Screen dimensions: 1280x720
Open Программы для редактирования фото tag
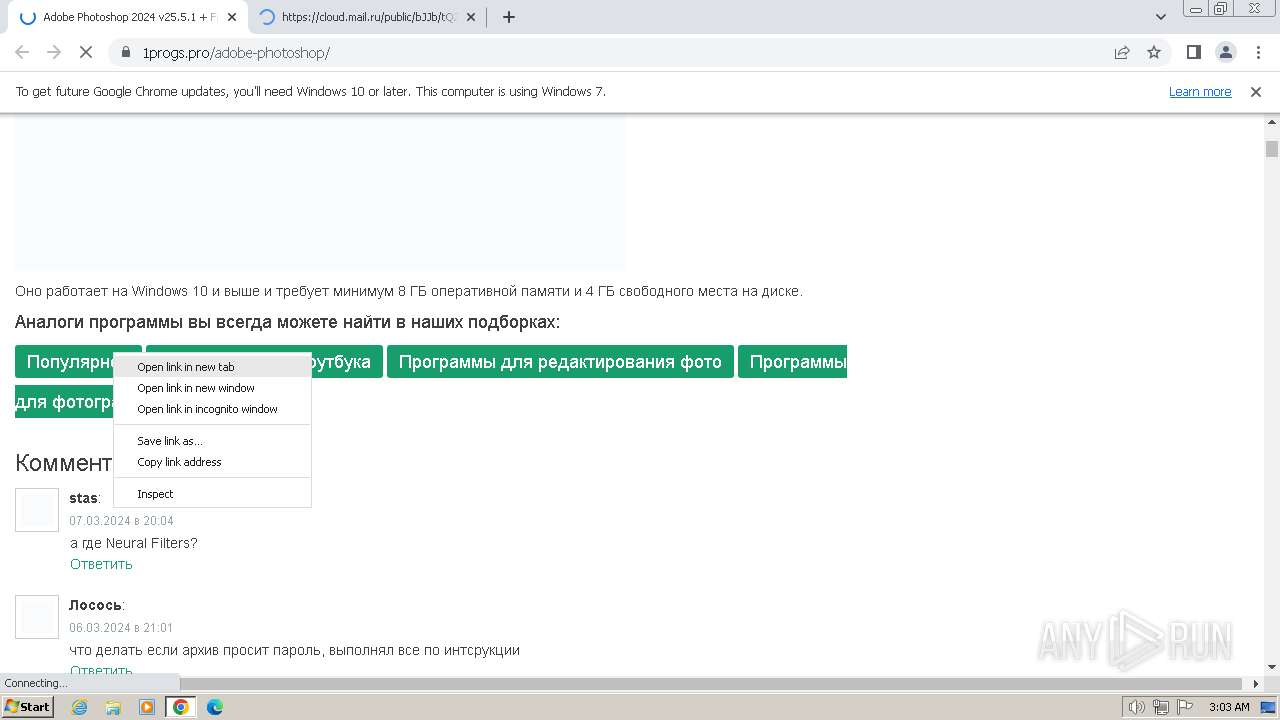[x=560, y=362]
